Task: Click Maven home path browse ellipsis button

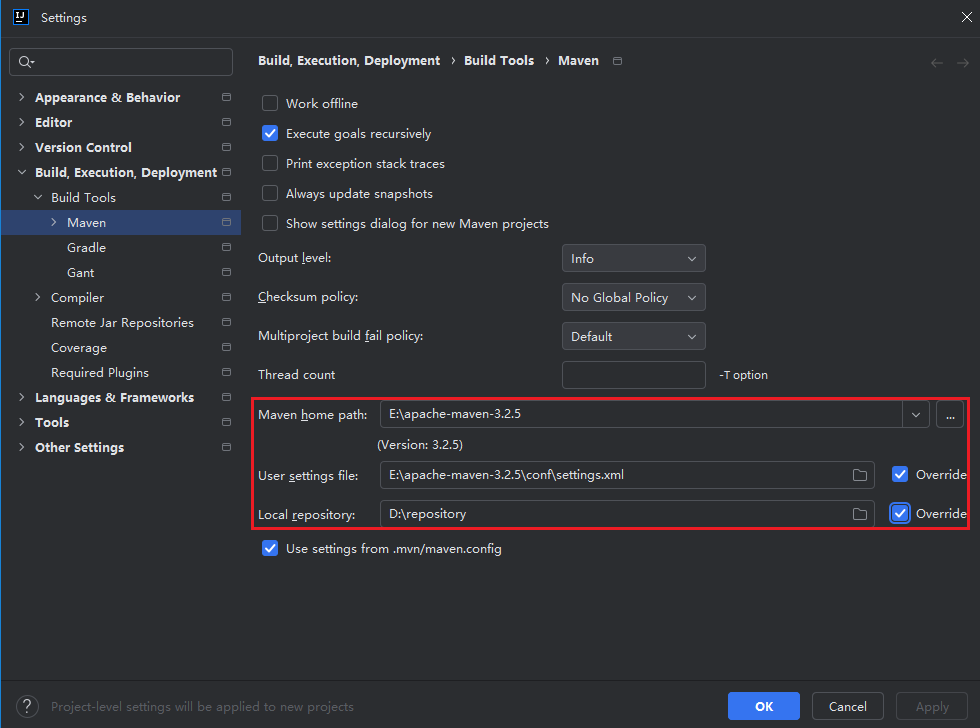Action: (950, 414)
